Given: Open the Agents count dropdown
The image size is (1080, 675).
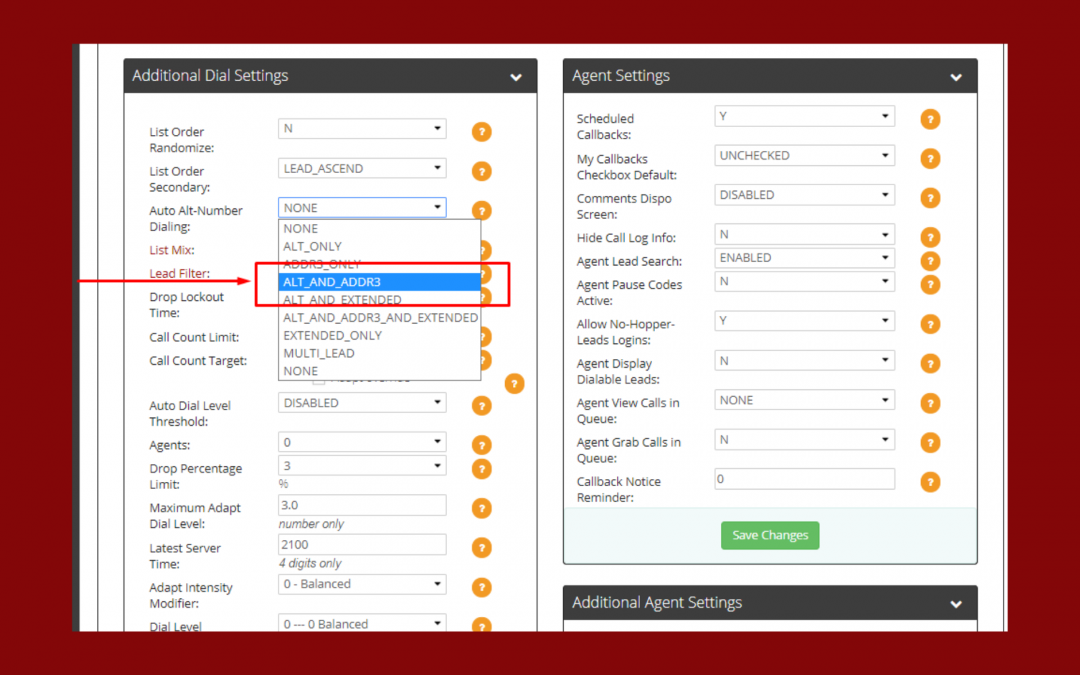Looking at the screenshot, I should click(x=362, y=442).
